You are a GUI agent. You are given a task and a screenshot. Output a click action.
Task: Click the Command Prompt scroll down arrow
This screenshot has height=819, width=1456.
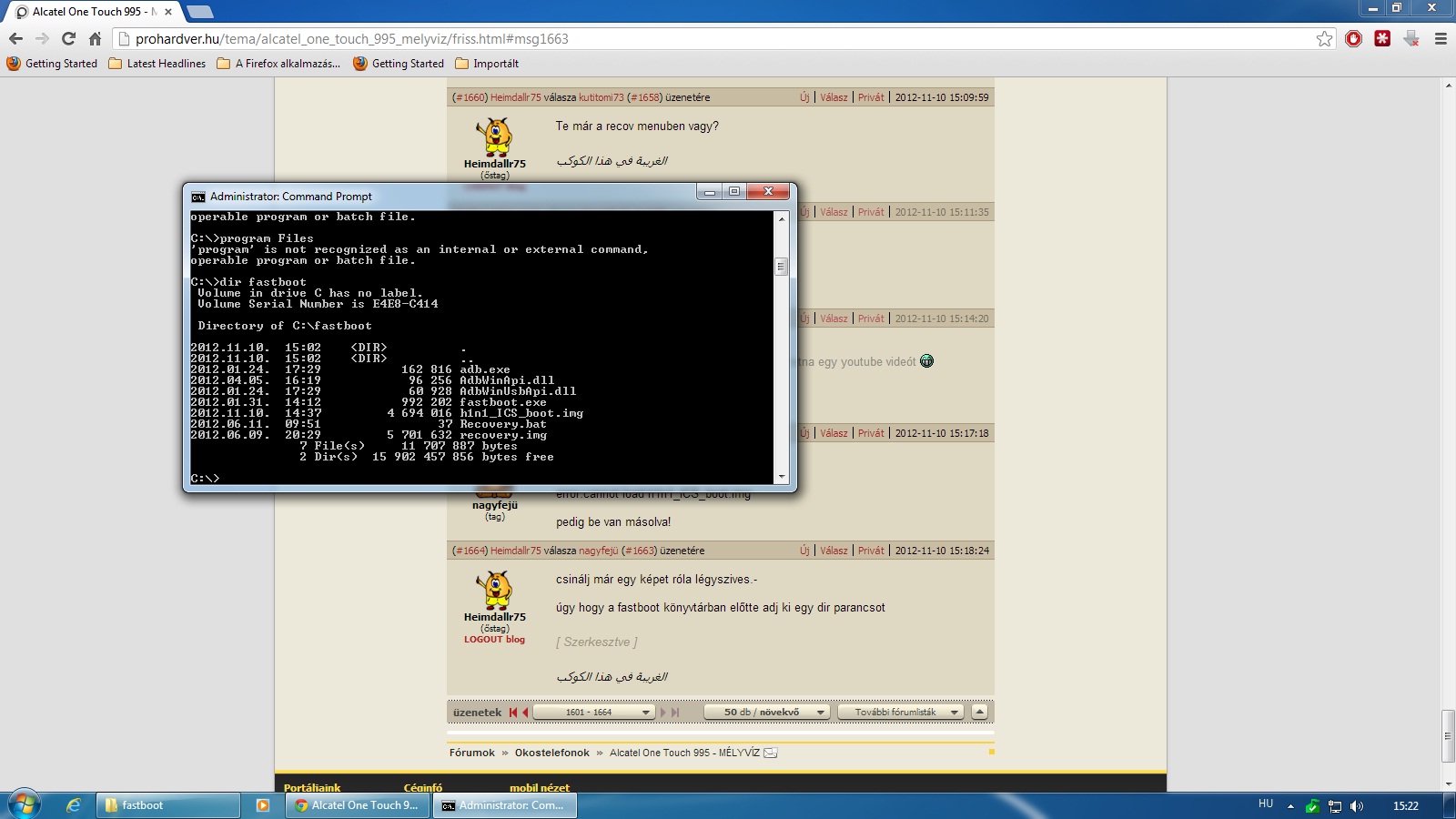(x=781, y=477)
